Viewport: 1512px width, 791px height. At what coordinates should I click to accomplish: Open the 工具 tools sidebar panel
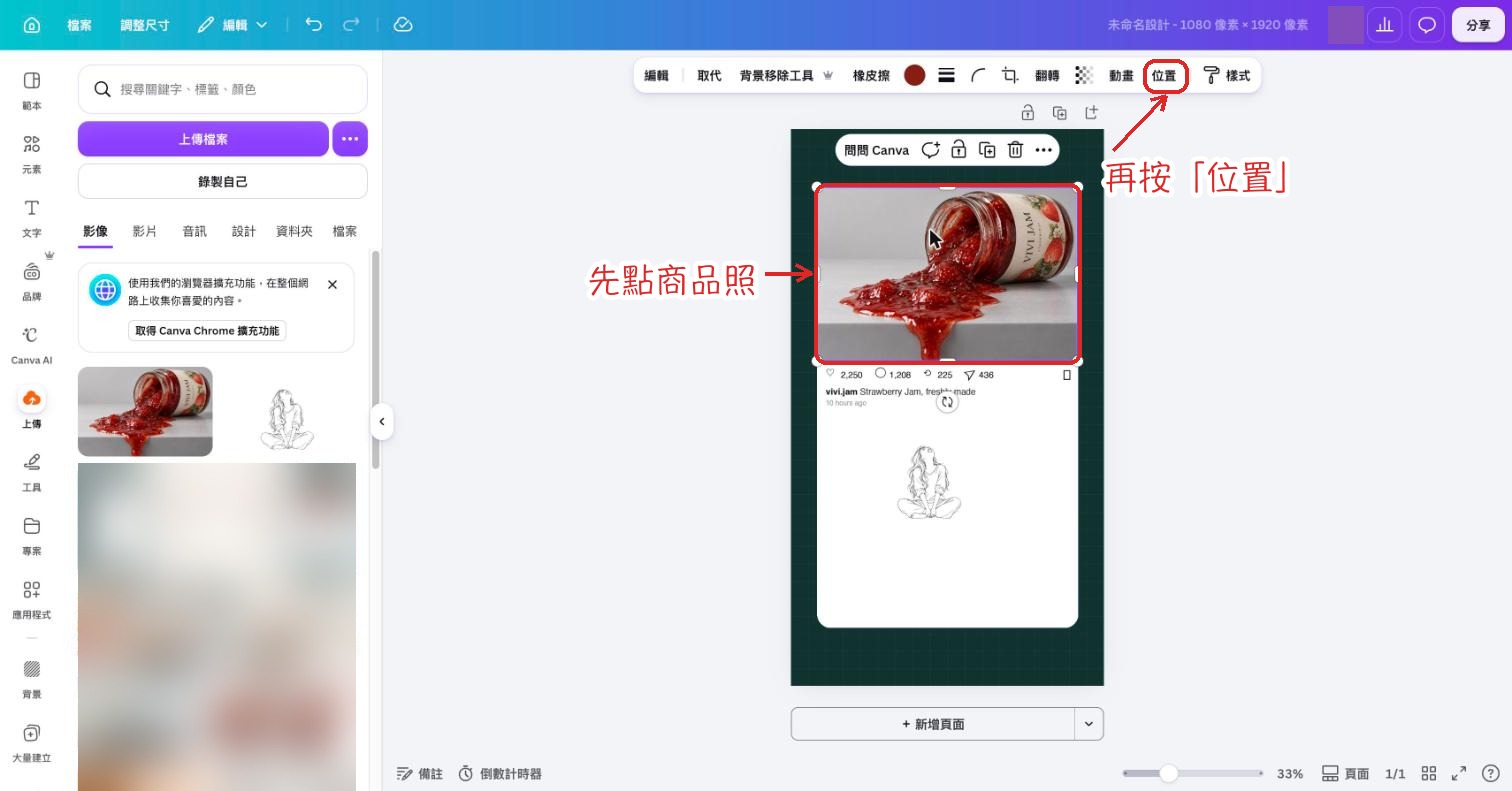(32, 472)
